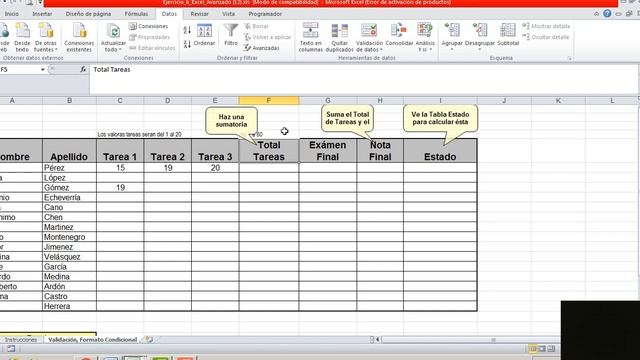Select column I header
Viewport: 640px width, 360px height.
pos(440,100)
